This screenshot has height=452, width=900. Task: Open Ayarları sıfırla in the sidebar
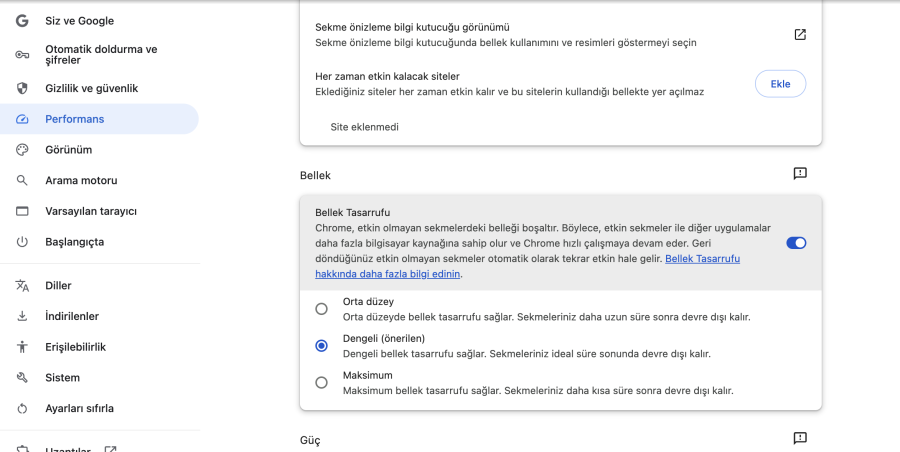(79, 409)
